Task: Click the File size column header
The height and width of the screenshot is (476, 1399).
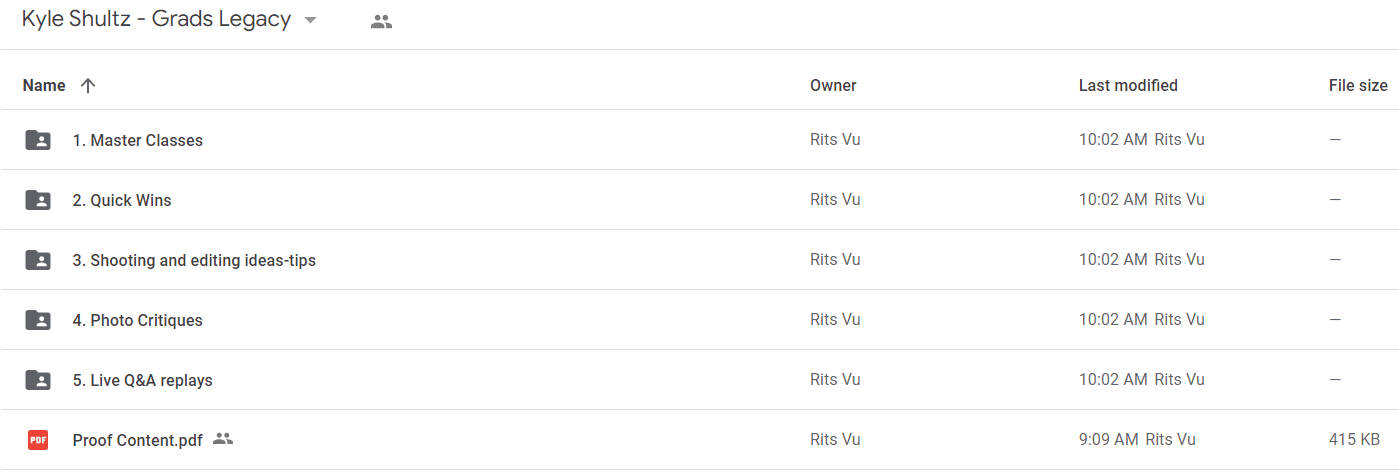Action: (1358, 86)
